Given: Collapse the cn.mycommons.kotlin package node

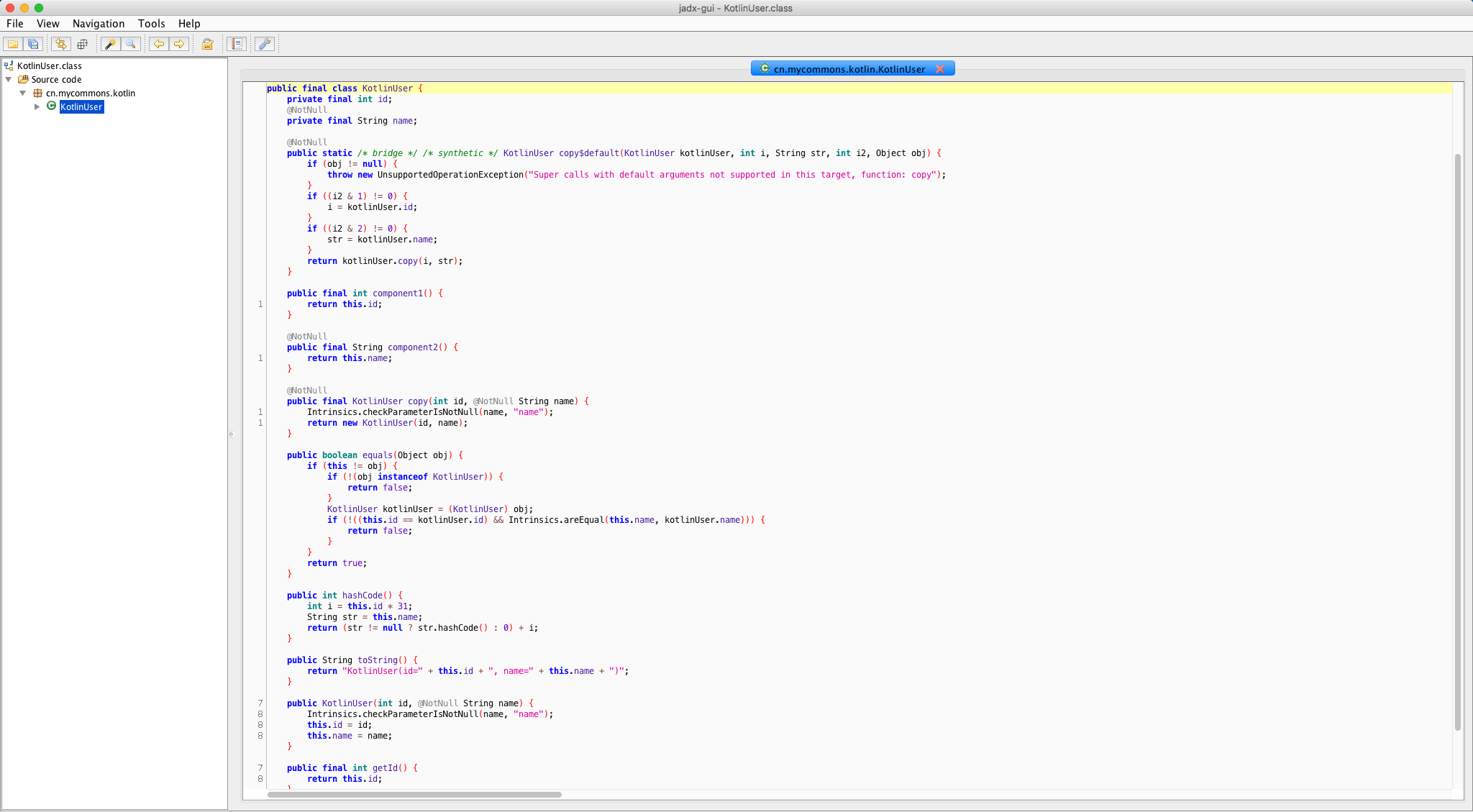Looking at the screenshot, I should (x=23, y=93).
